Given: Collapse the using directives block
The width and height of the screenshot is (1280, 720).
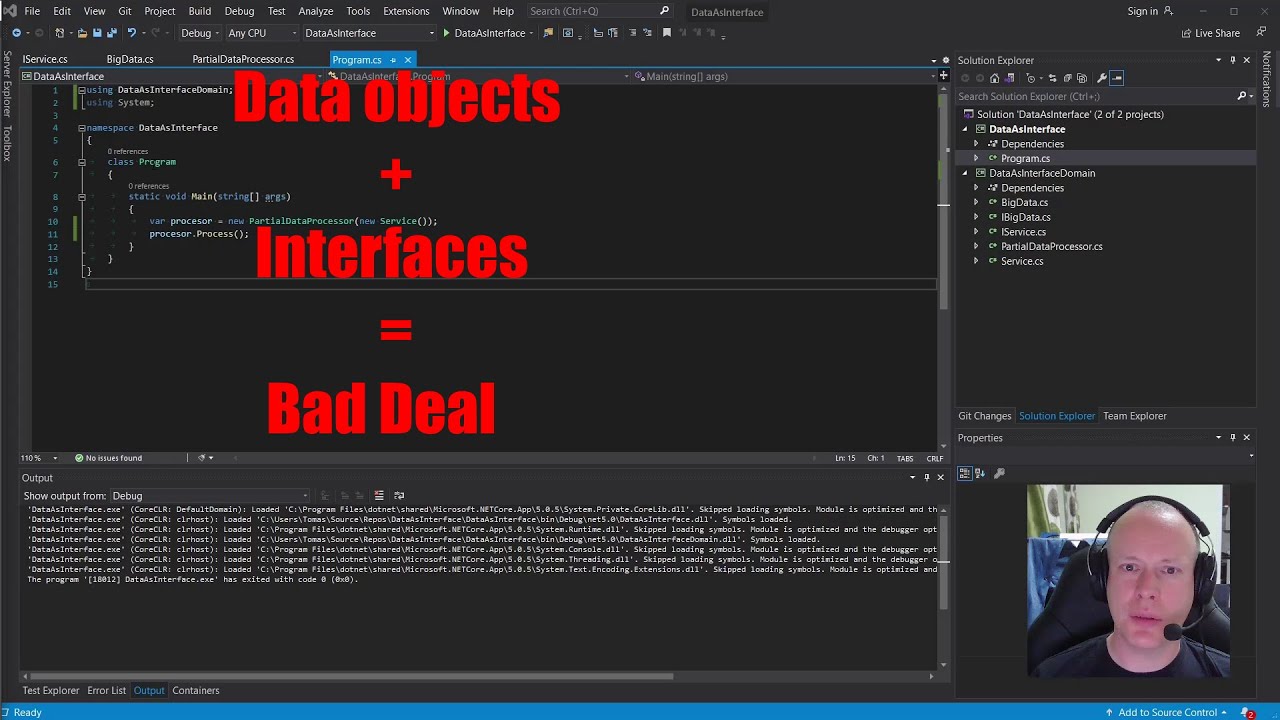Looking at the screenshot, I should (x=82, y=90).
